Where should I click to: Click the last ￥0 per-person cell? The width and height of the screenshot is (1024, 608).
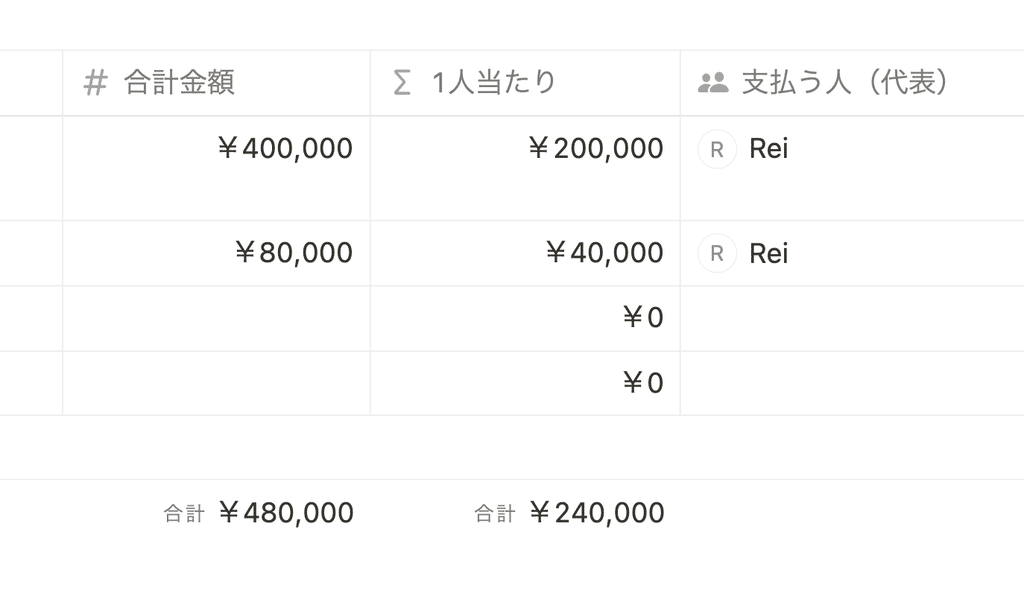coord(525,383)
